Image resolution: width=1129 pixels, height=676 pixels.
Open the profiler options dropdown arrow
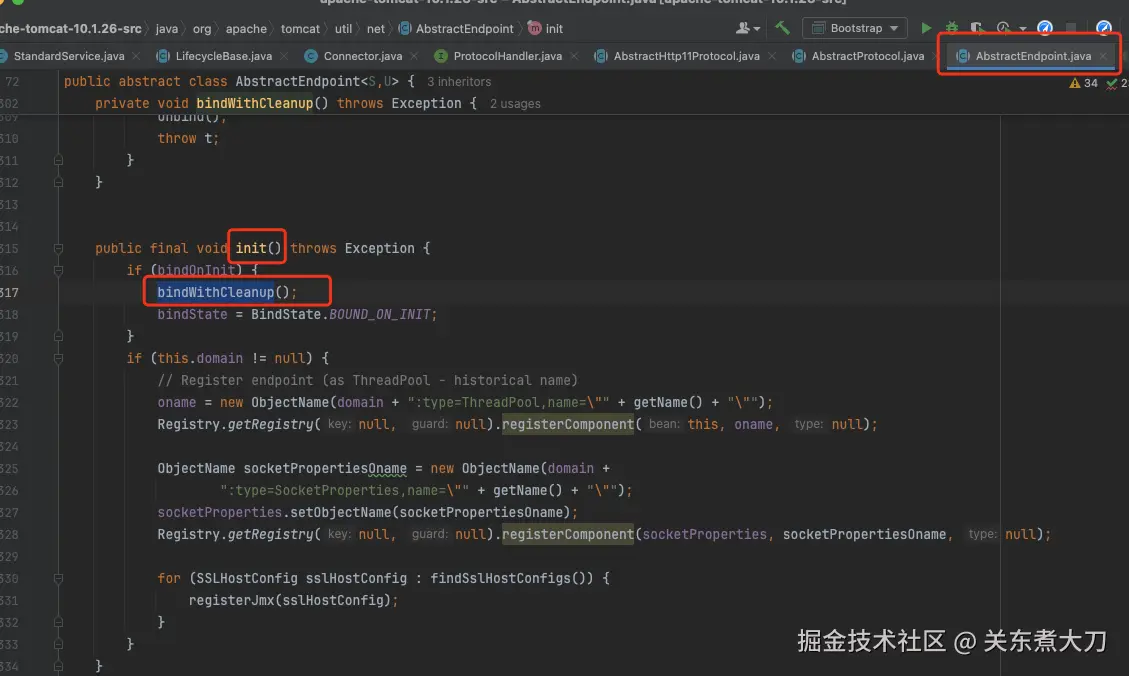point(1022,29)
